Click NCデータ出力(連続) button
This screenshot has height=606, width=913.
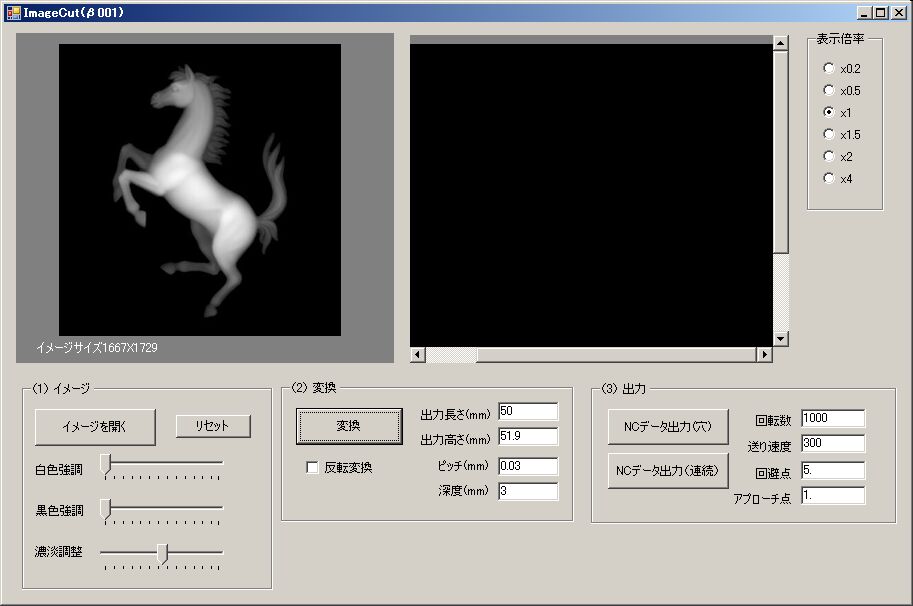(668, 471)
